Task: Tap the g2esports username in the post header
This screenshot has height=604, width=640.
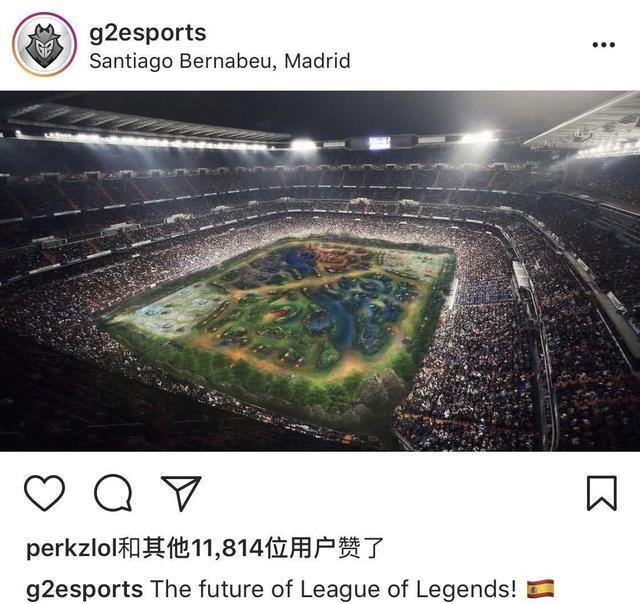Action: [148, 33]
